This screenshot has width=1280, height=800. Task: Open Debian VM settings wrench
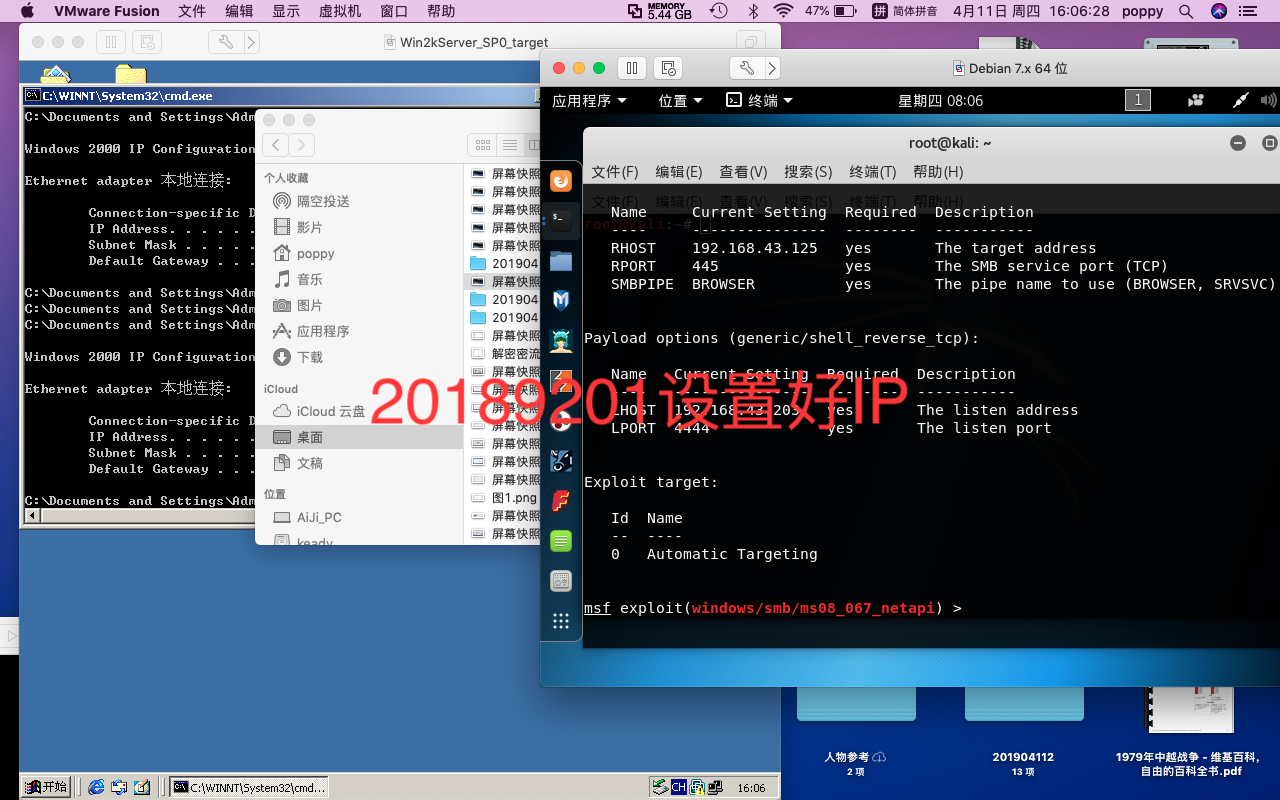click(747, 68)
